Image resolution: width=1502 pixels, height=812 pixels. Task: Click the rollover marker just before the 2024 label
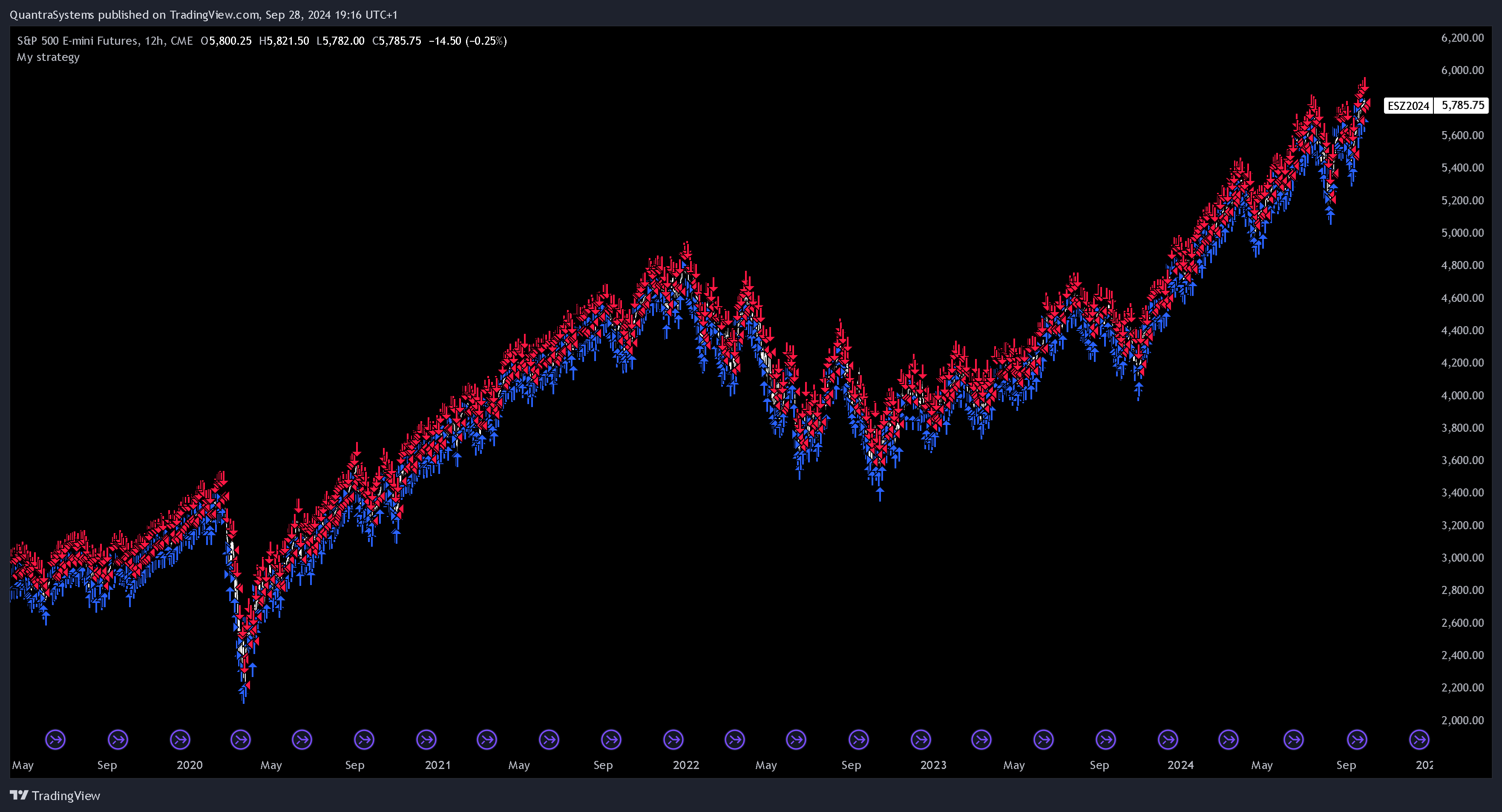[x=1168, y=740]
